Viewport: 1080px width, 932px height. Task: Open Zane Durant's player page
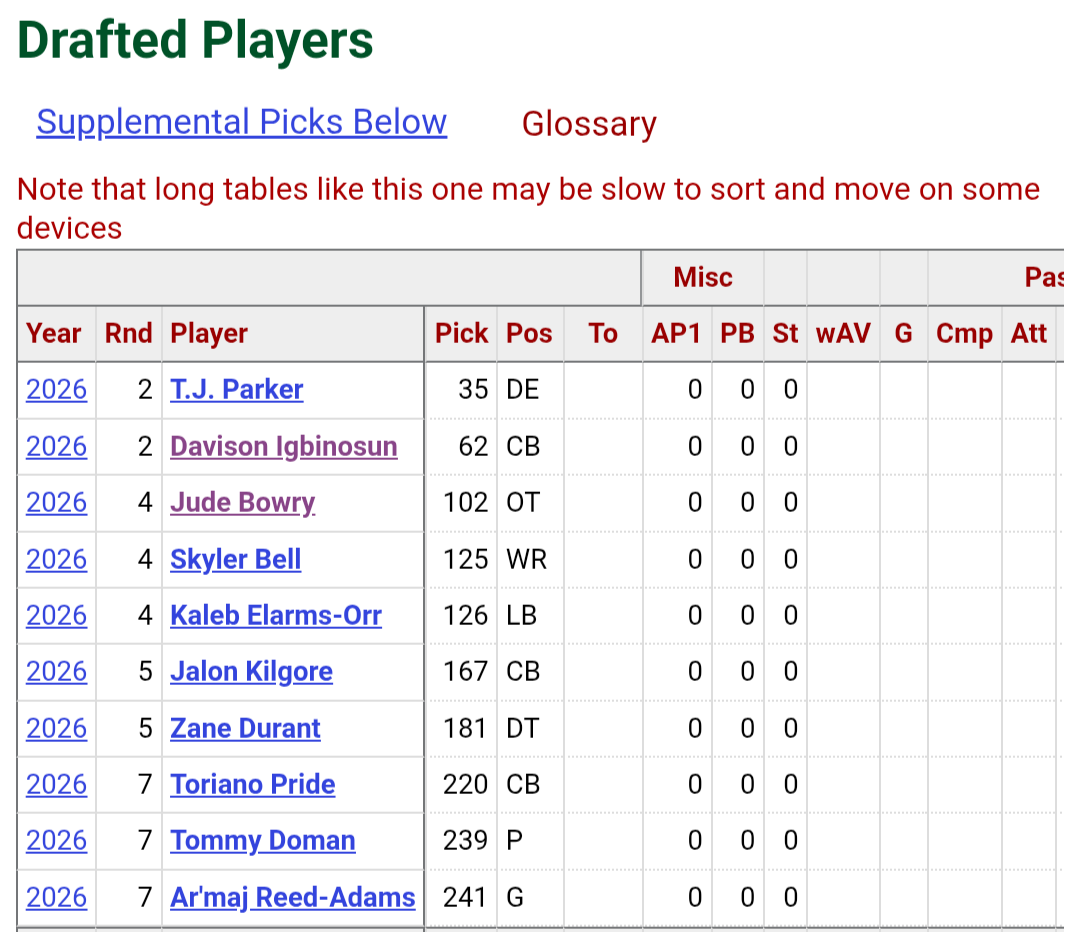tap(245, 729)
